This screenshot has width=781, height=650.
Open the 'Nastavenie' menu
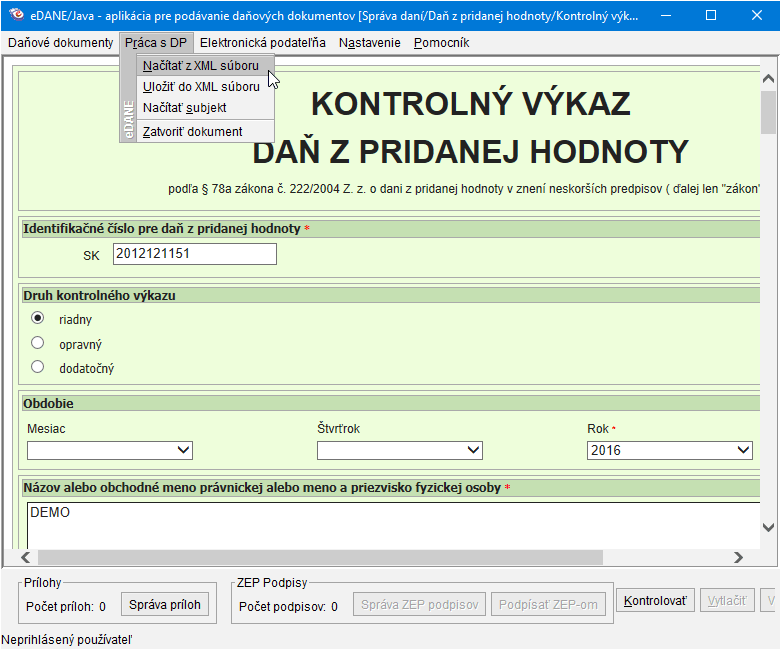tap(369, 43)
